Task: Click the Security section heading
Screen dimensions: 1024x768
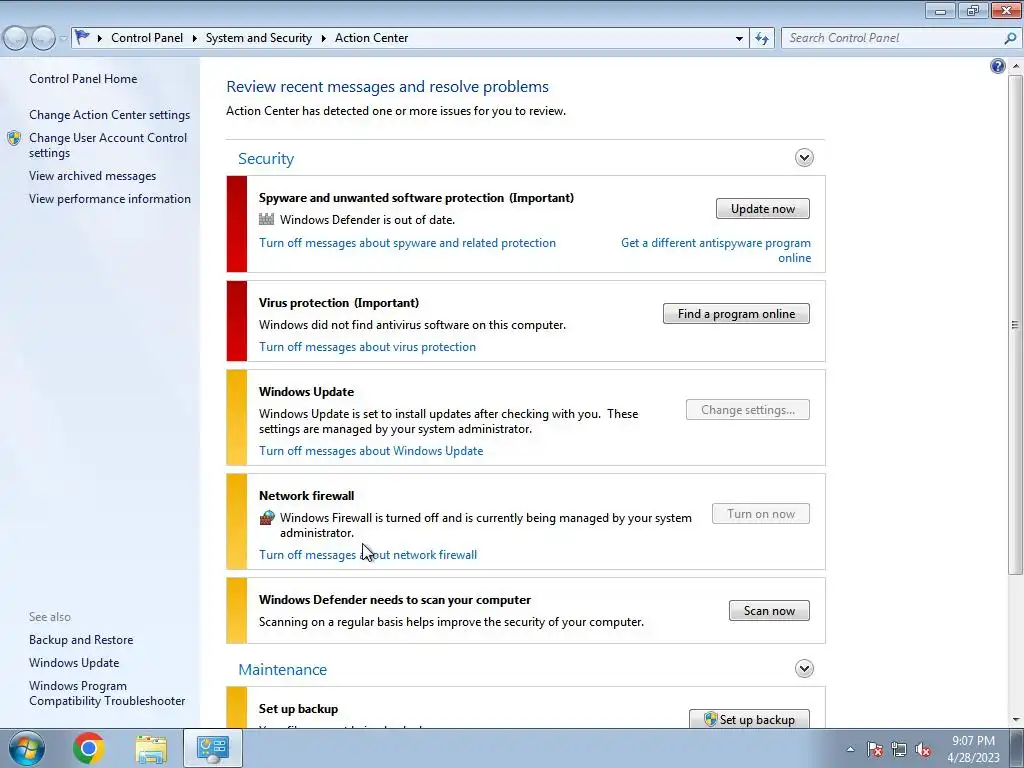Action: [x=266, y=158]
